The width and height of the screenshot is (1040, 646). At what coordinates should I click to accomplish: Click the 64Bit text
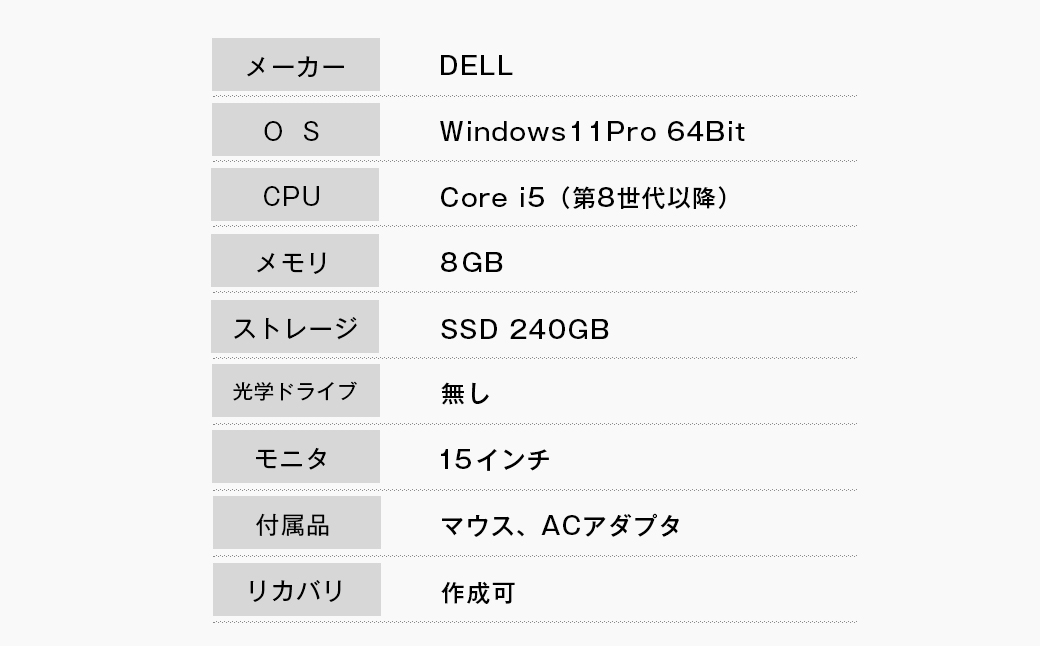tap(705, 132)
